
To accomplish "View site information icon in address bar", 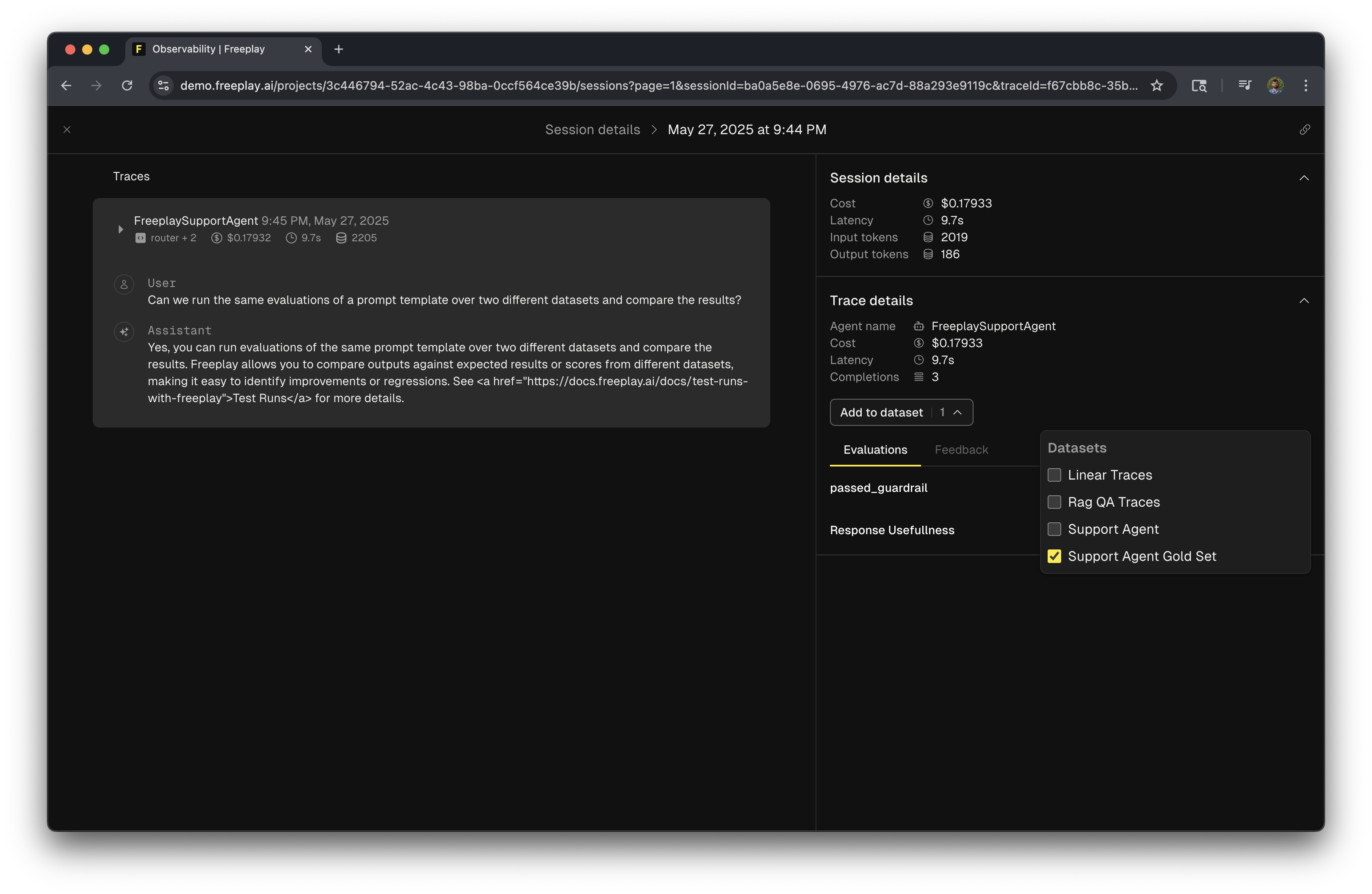I will [164, 86].
